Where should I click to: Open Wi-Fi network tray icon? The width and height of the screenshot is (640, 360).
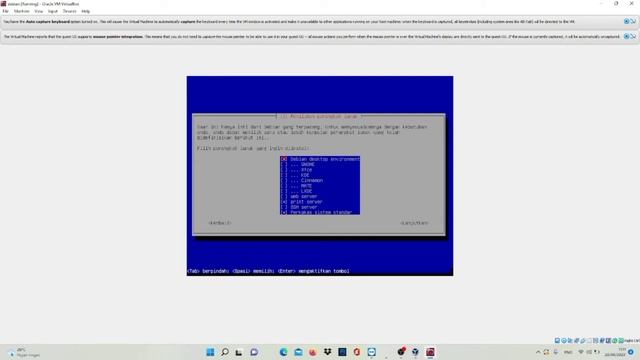(x=581, y=352)
